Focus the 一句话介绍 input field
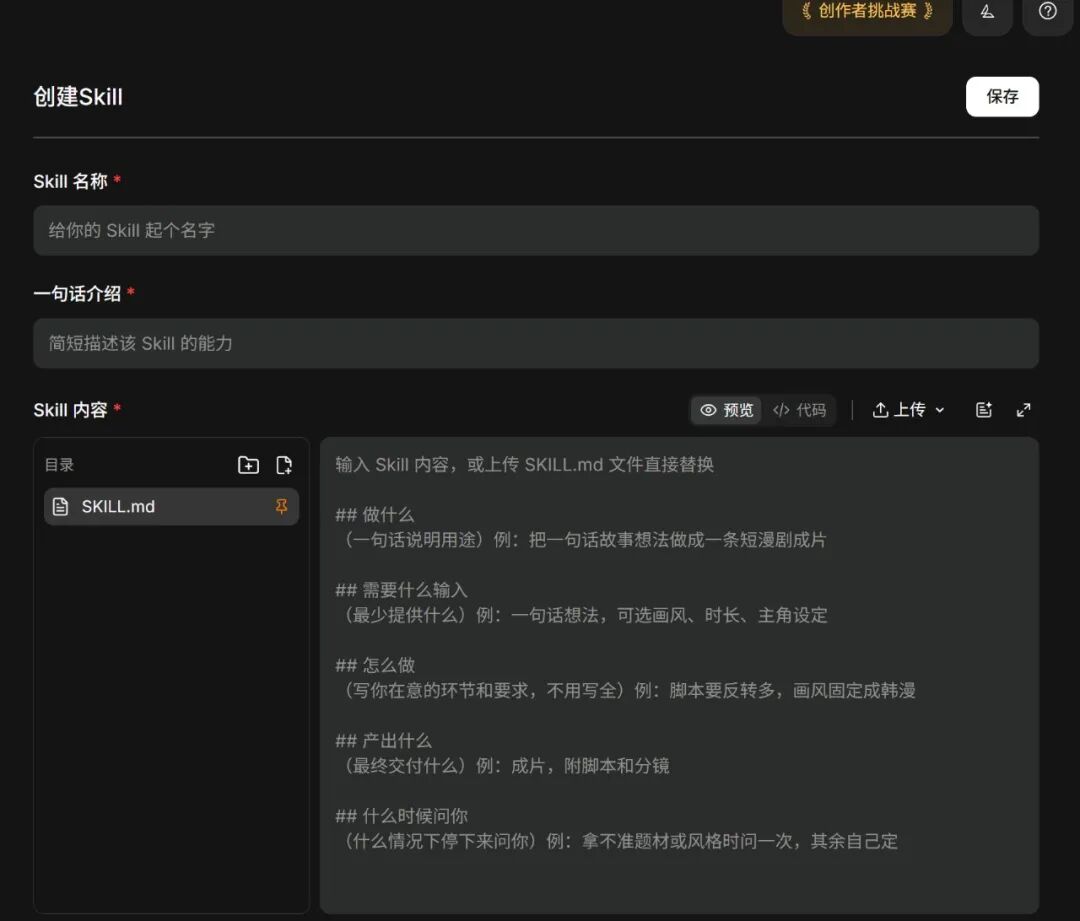The image size is (1080, 921). point(536,343)
